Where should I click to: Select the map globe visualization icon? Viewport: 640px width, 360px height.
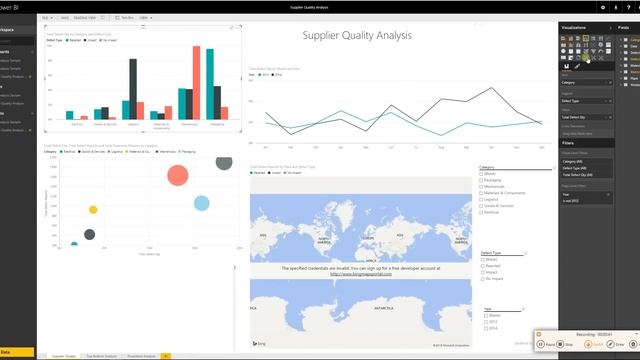pos(563,51)
